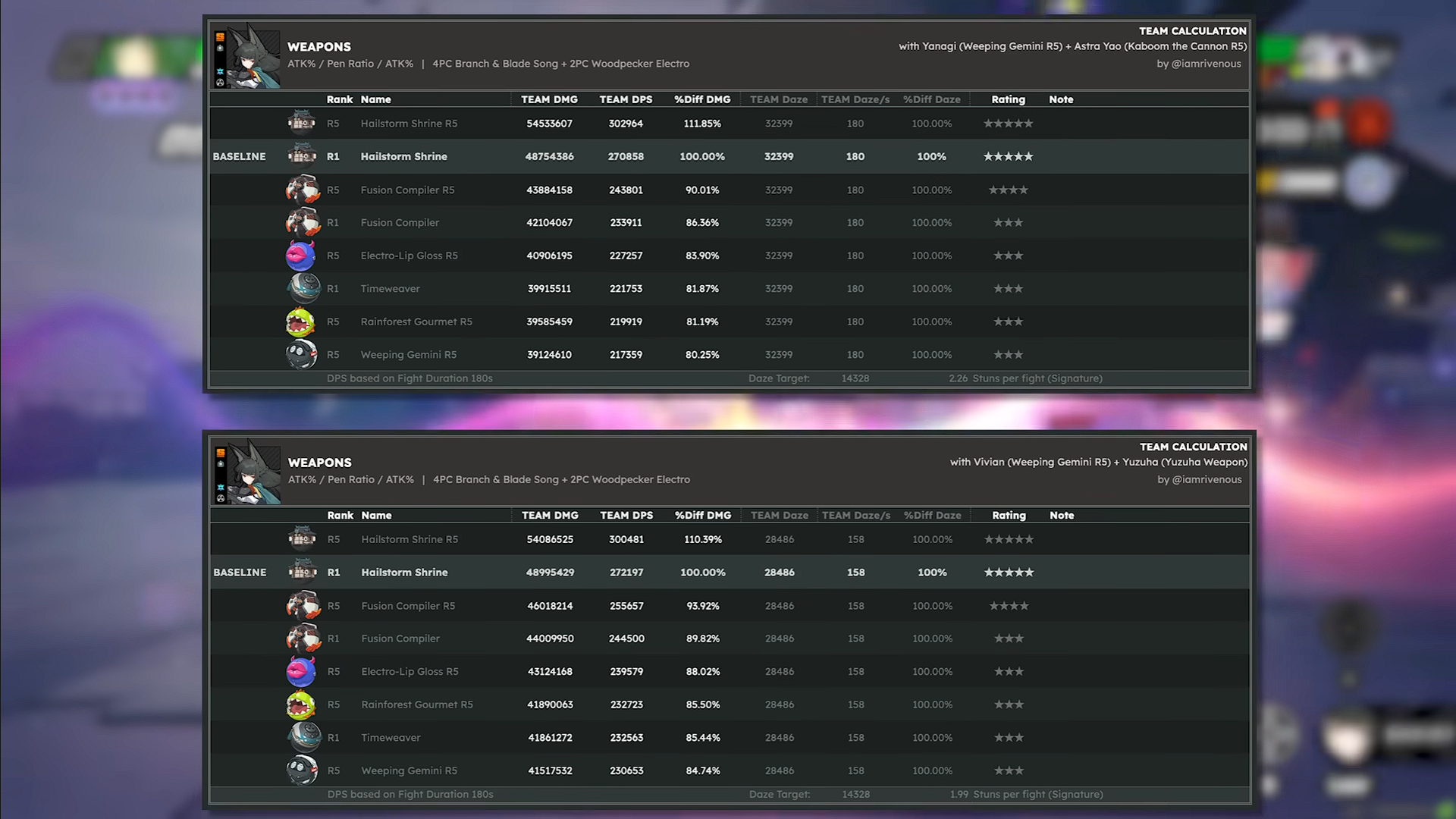
Task: Click 88.02% in bottom Electro-Lip Gloss row
Action: coord(703,671)
